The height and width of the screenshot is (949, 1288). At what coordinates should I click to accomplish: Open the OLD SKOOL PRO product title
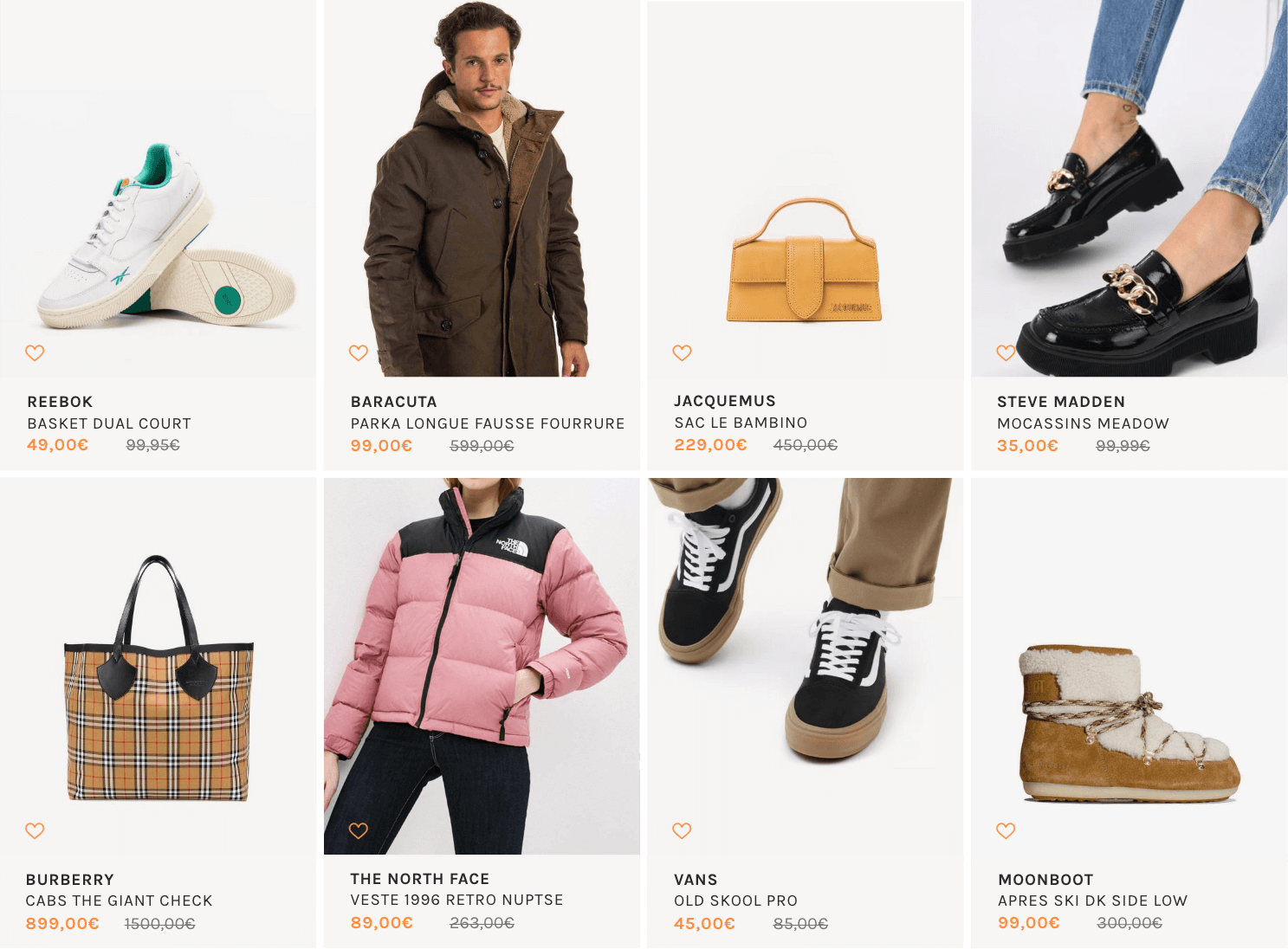736,901
